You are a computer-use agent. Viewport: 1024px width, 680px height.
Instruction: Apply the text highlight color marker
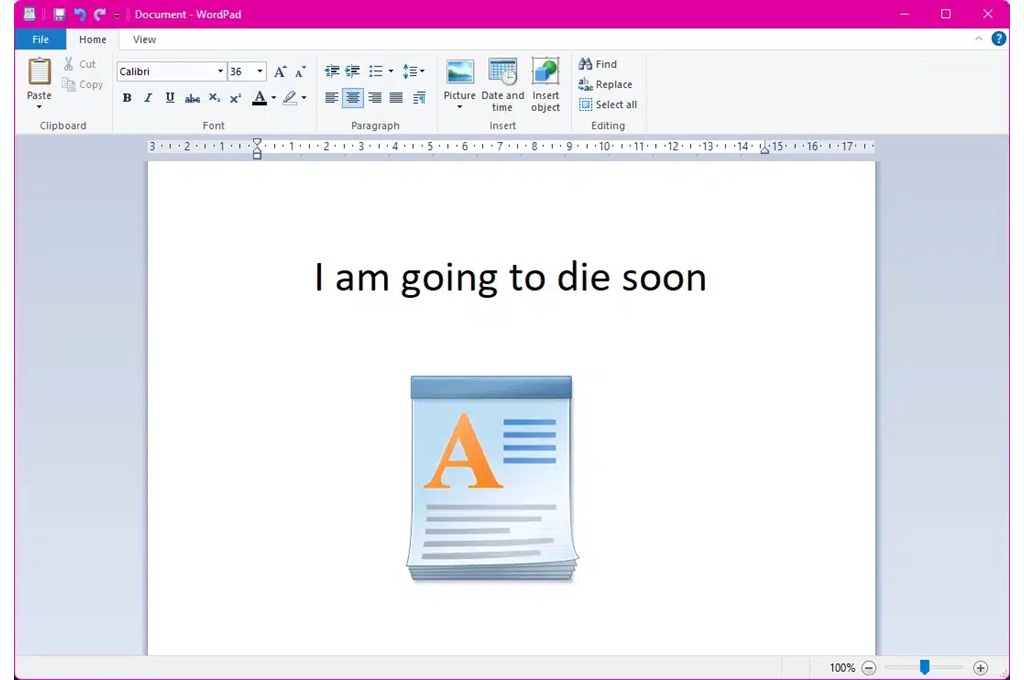point(290,98)
